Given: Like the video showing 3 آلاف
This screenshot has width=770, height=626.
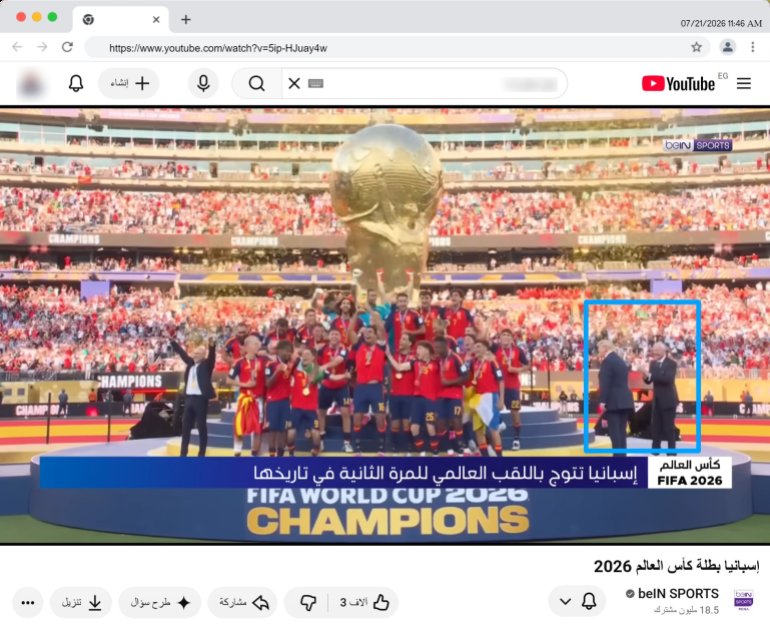Looking at the screenshot, I should tap(364, 602).
